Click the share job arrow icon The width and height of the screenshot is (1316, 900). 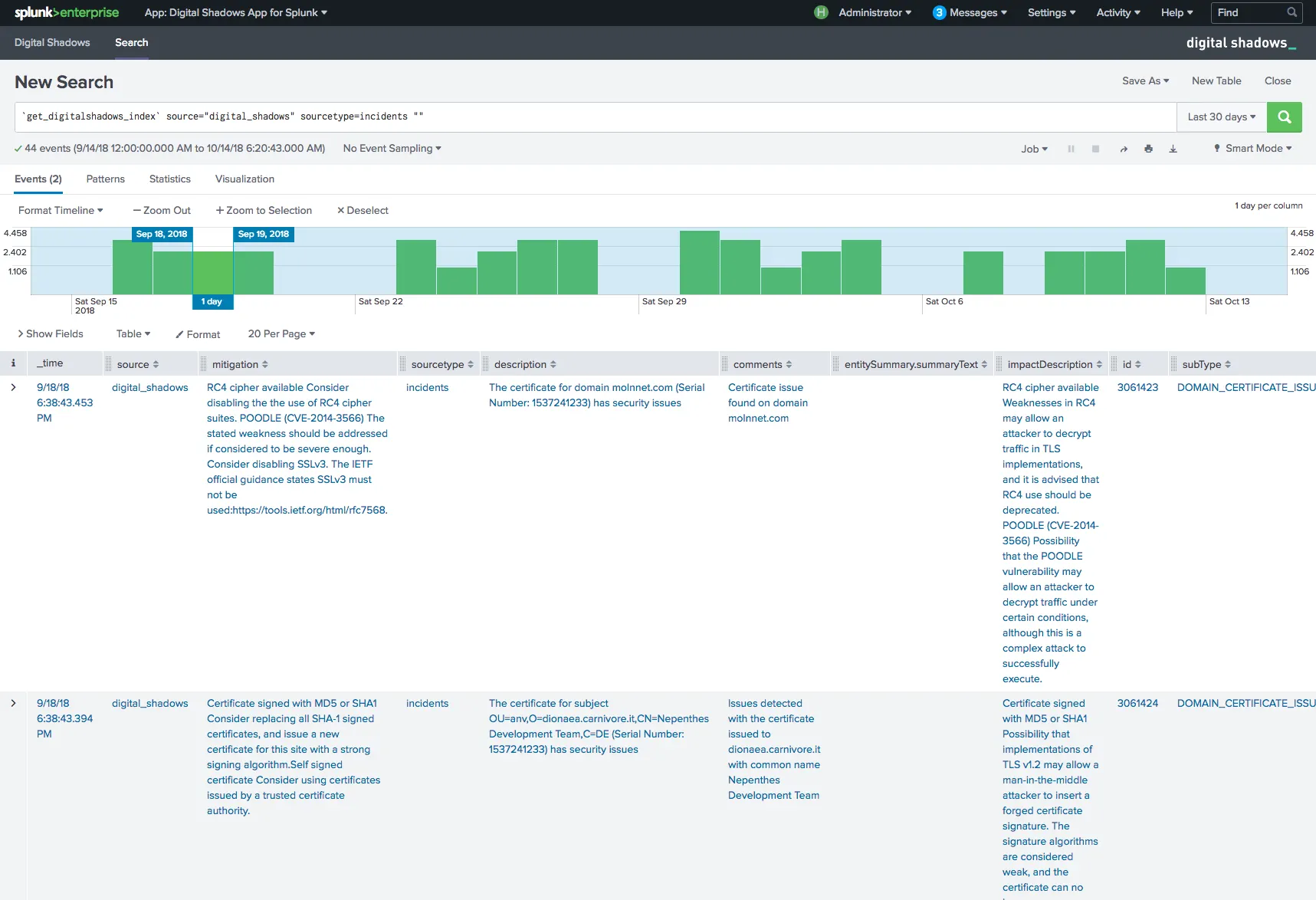pos(1124,149)
